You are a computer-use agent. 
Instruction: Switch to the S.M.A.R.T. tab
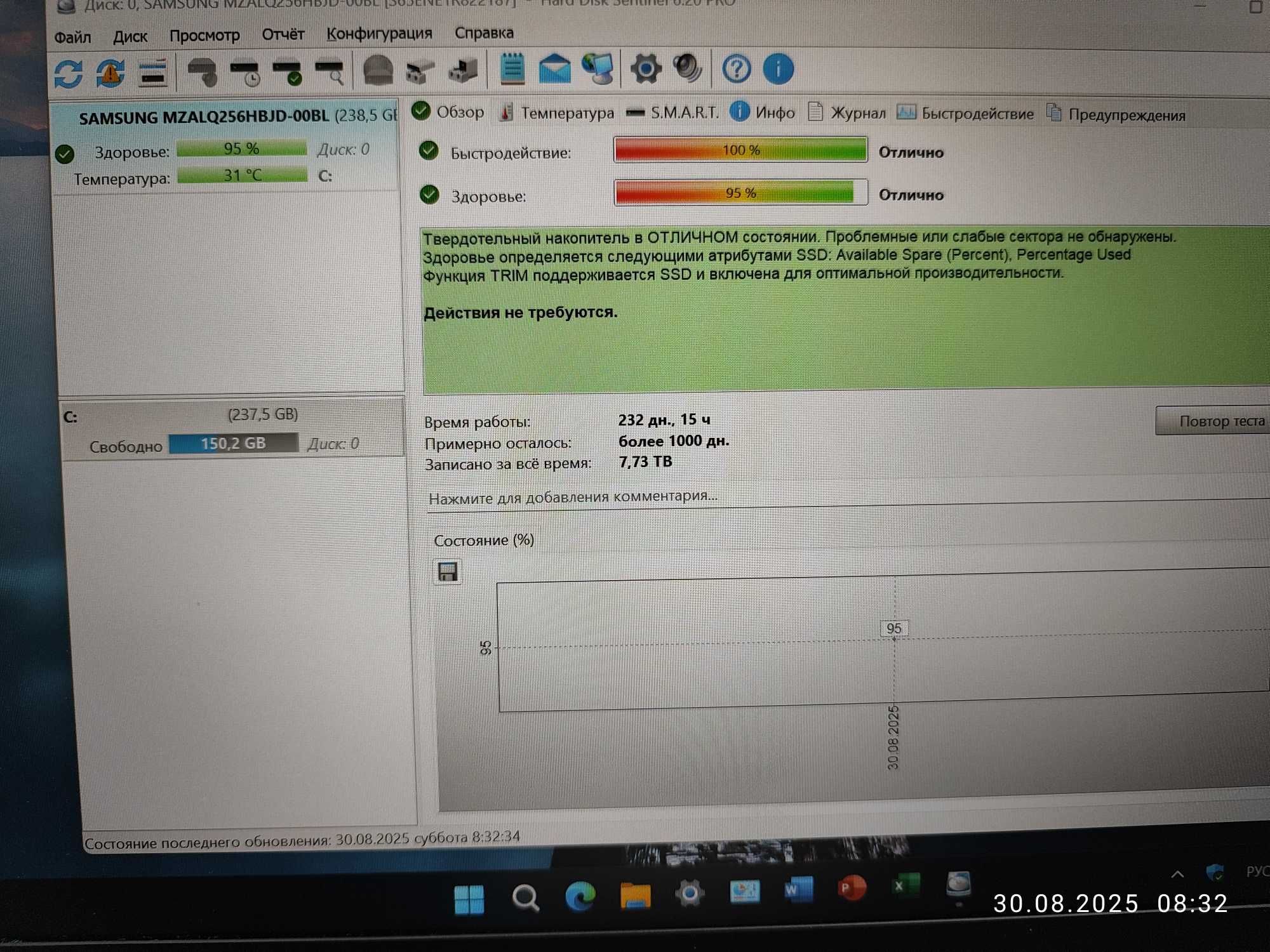coord(672,113)
